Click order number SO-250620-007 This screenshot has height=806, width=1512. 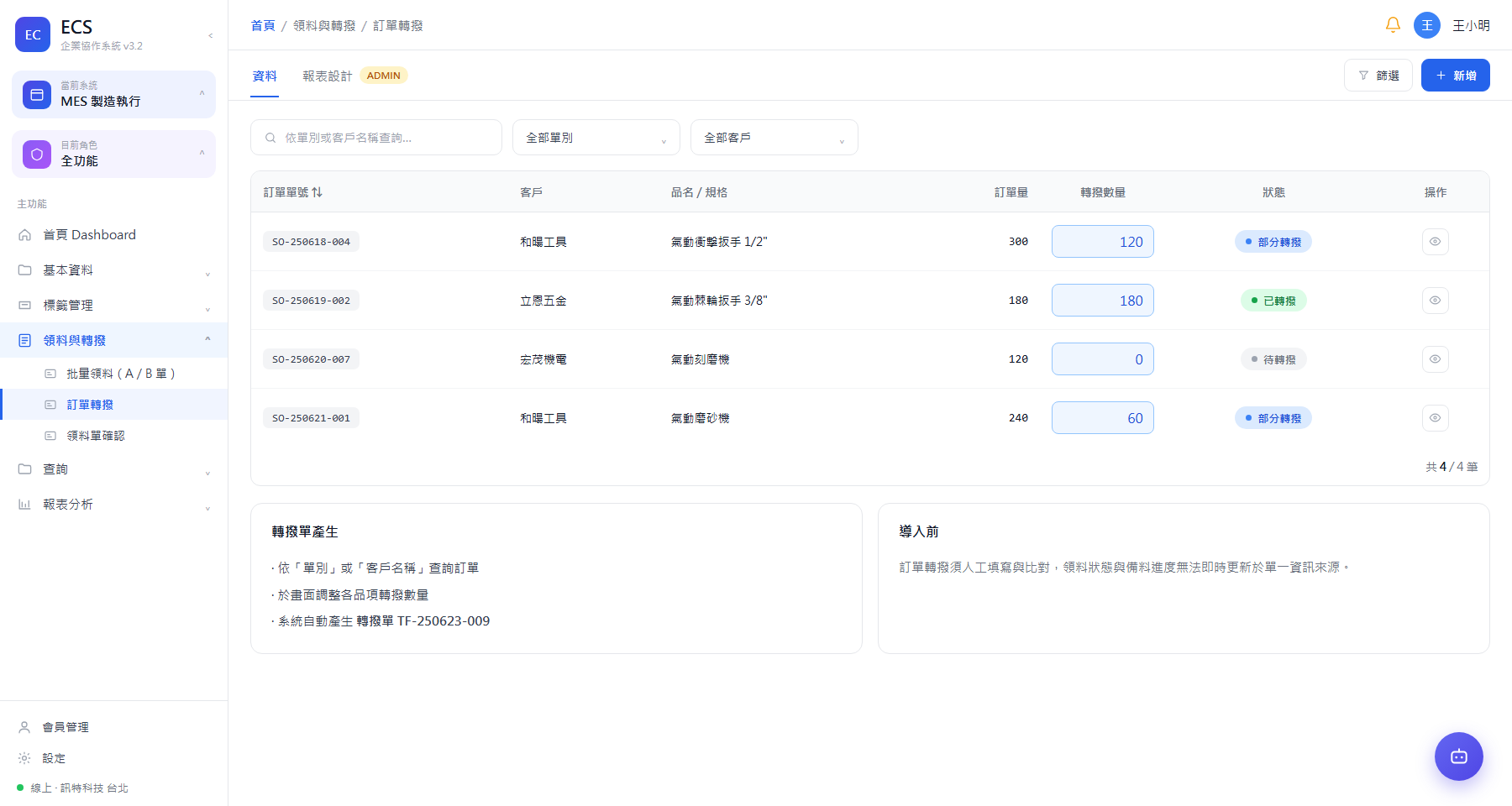click(x=311, y=359)
